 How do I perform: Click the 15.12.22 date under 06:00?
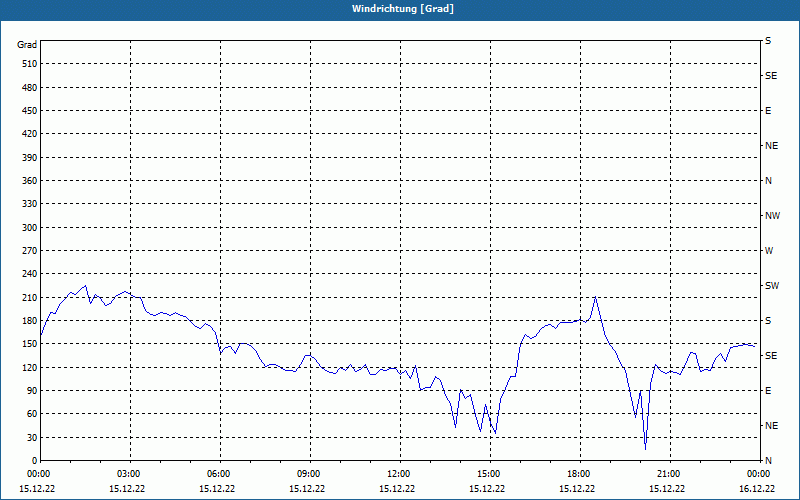coord(217,489)
